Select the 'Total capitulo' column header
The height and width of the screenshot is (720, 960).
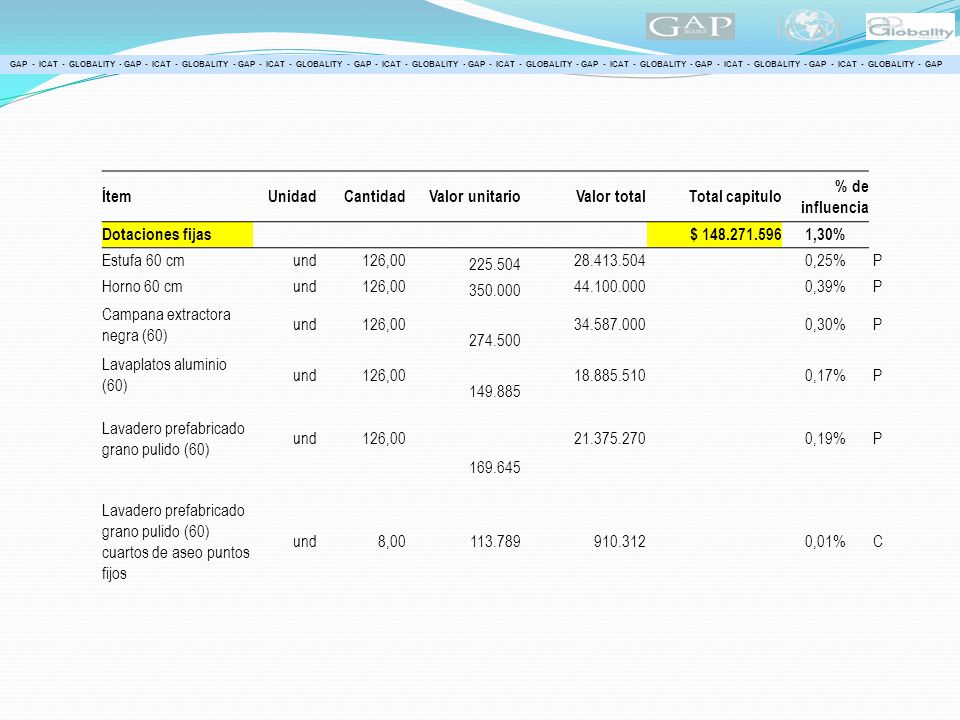coord(735,197)
